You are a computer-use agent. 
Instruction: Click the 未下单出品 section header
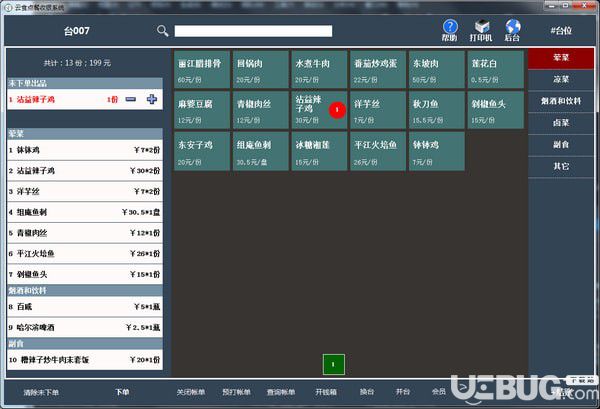click(x=85, y=83)
